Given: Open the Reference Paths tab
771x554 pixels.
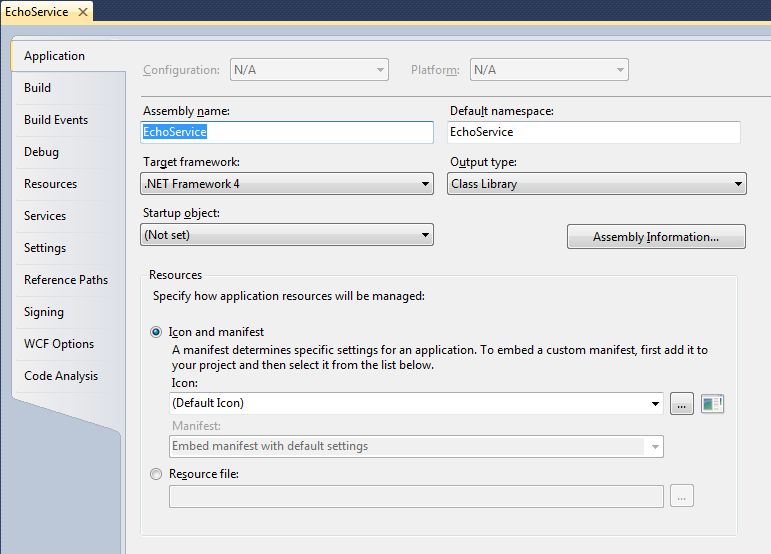Looking at the screenshot, I should tap(66, 280).
